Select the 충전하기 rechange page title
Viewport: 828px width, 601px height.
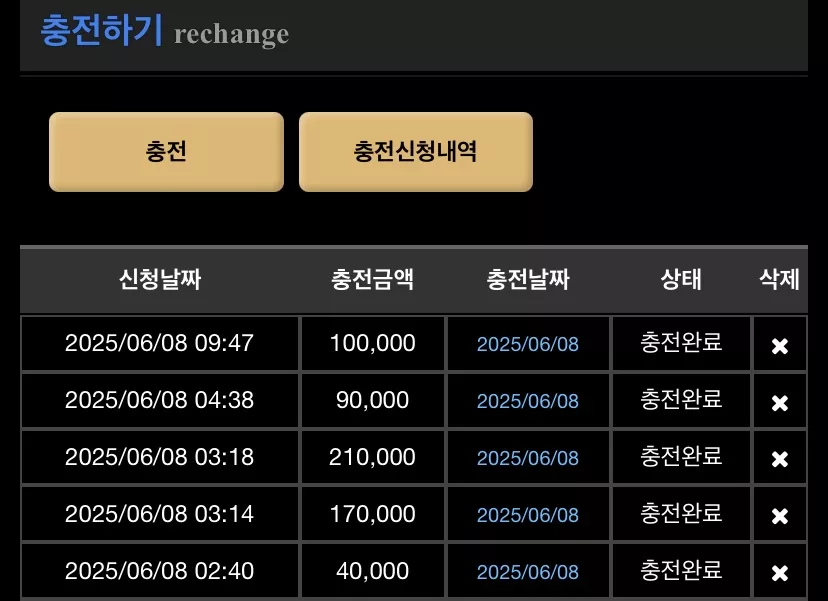[x=165, y=31]
